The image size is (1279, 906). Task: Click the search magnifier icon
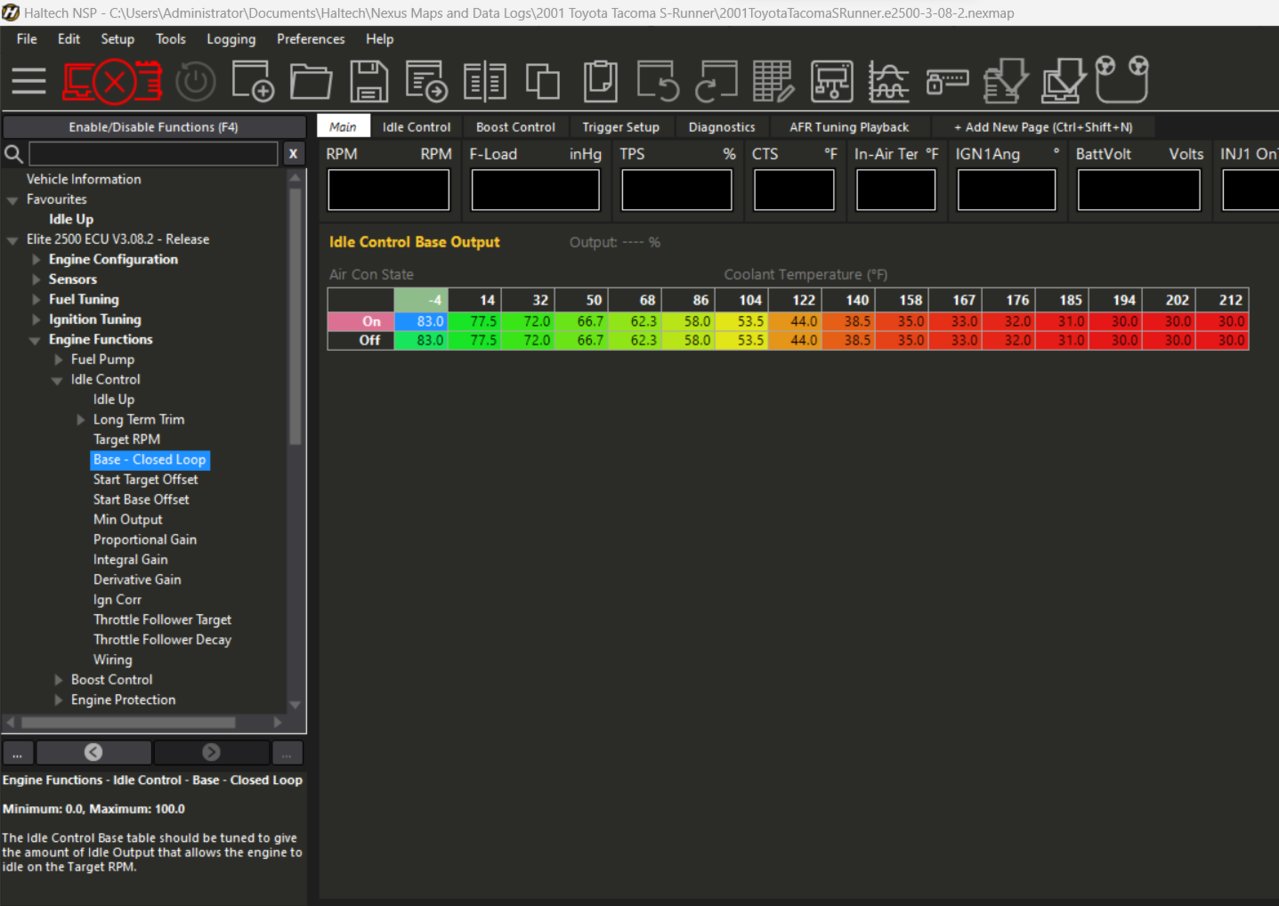pos(14,154)
